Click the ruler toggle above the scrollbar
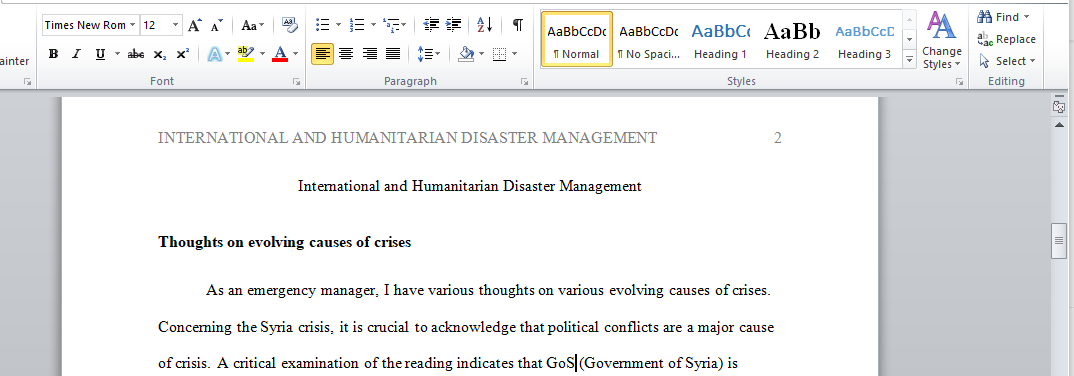 [1059, 107]
